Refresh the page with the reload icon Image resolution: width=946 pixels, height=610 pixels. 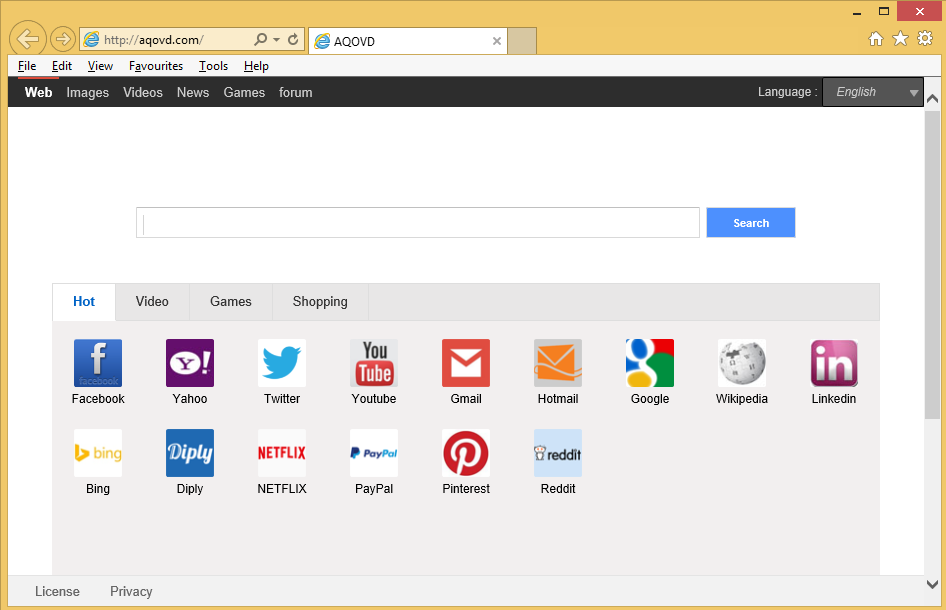click(293, 40)
